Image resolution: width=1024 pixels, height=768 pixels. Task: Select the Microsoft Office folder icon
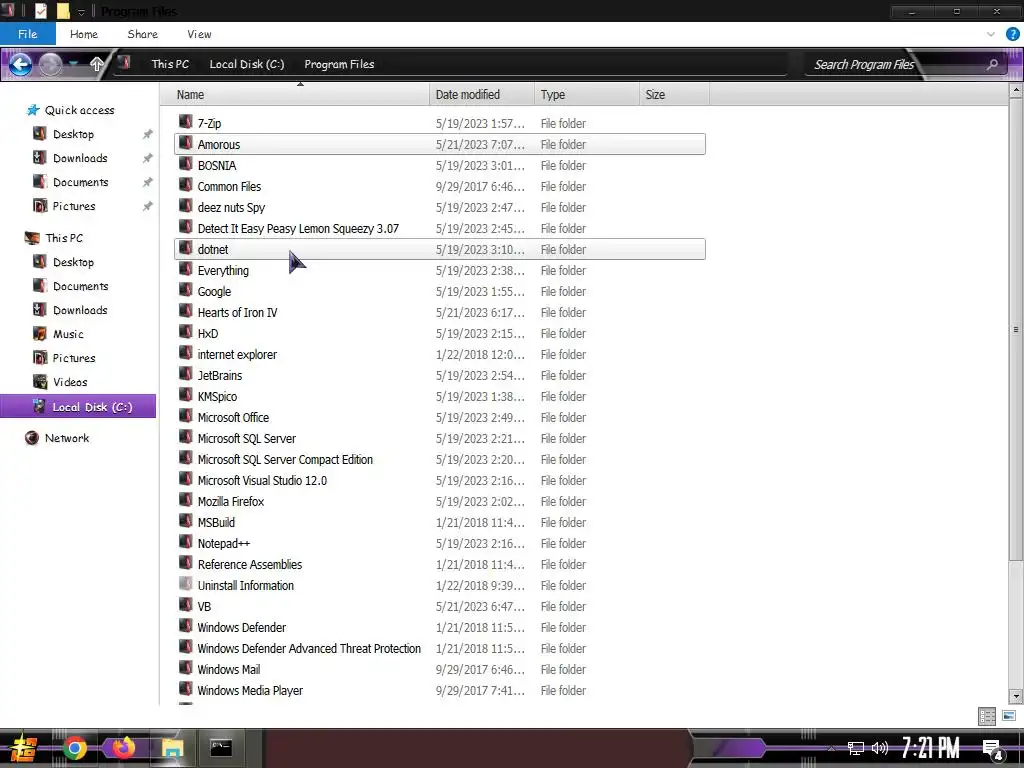pyautogui.click(x=185, y=416)
